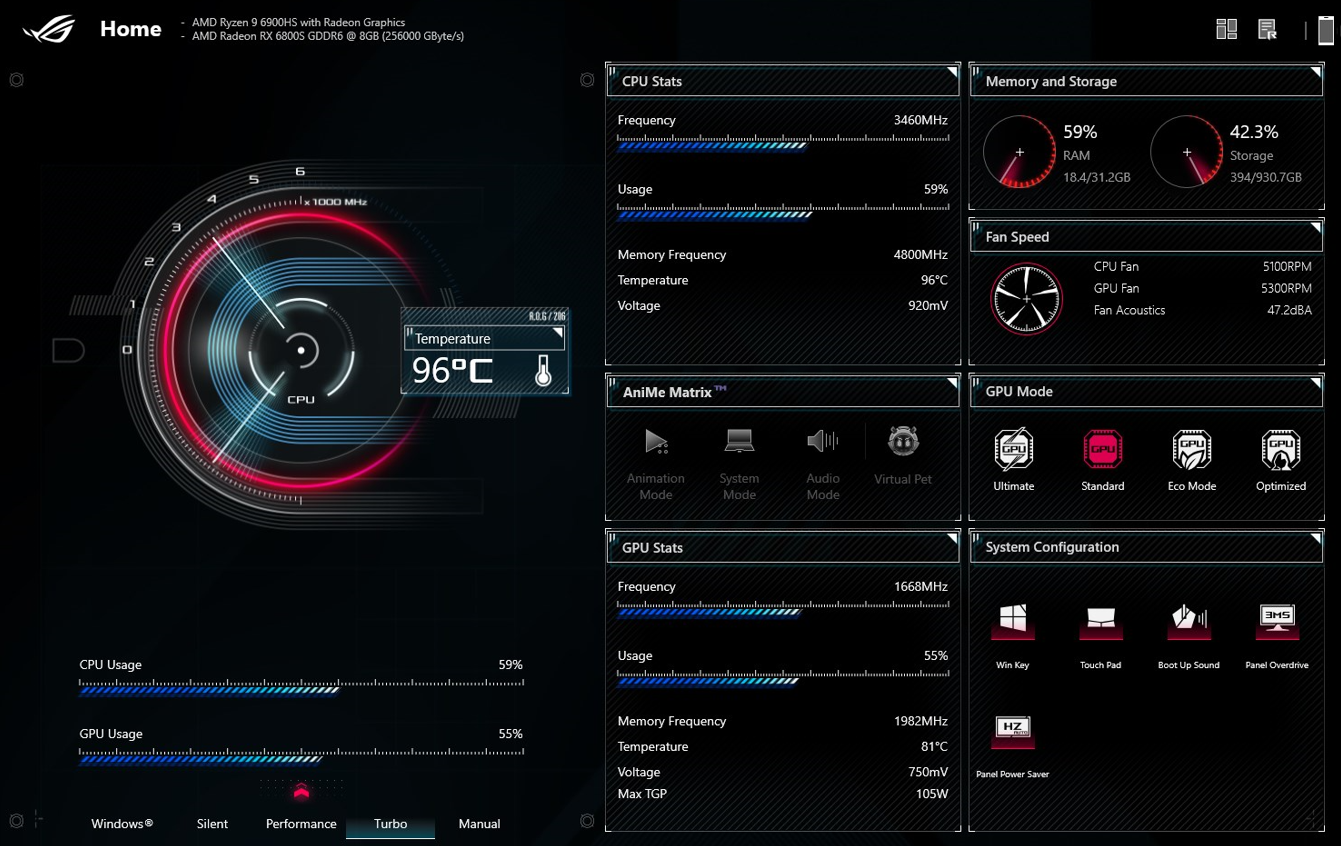The height and width of the screenshot is (846, 1341).
Task: Switch to the Performance operating mode
Action: click(301, 824)
